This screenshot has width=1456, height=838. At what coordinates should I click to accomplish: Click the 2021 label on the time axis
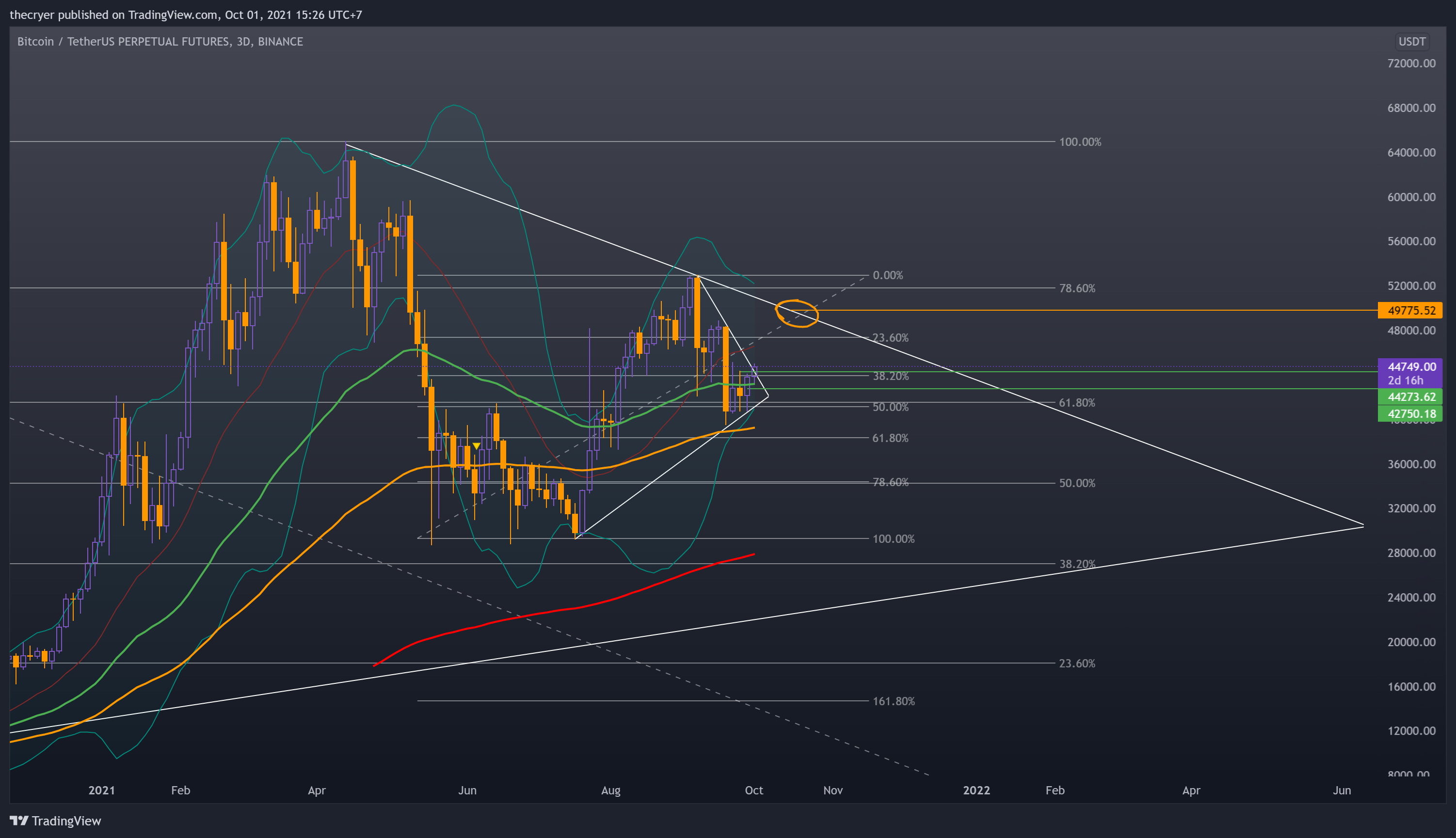pos(102,790)
